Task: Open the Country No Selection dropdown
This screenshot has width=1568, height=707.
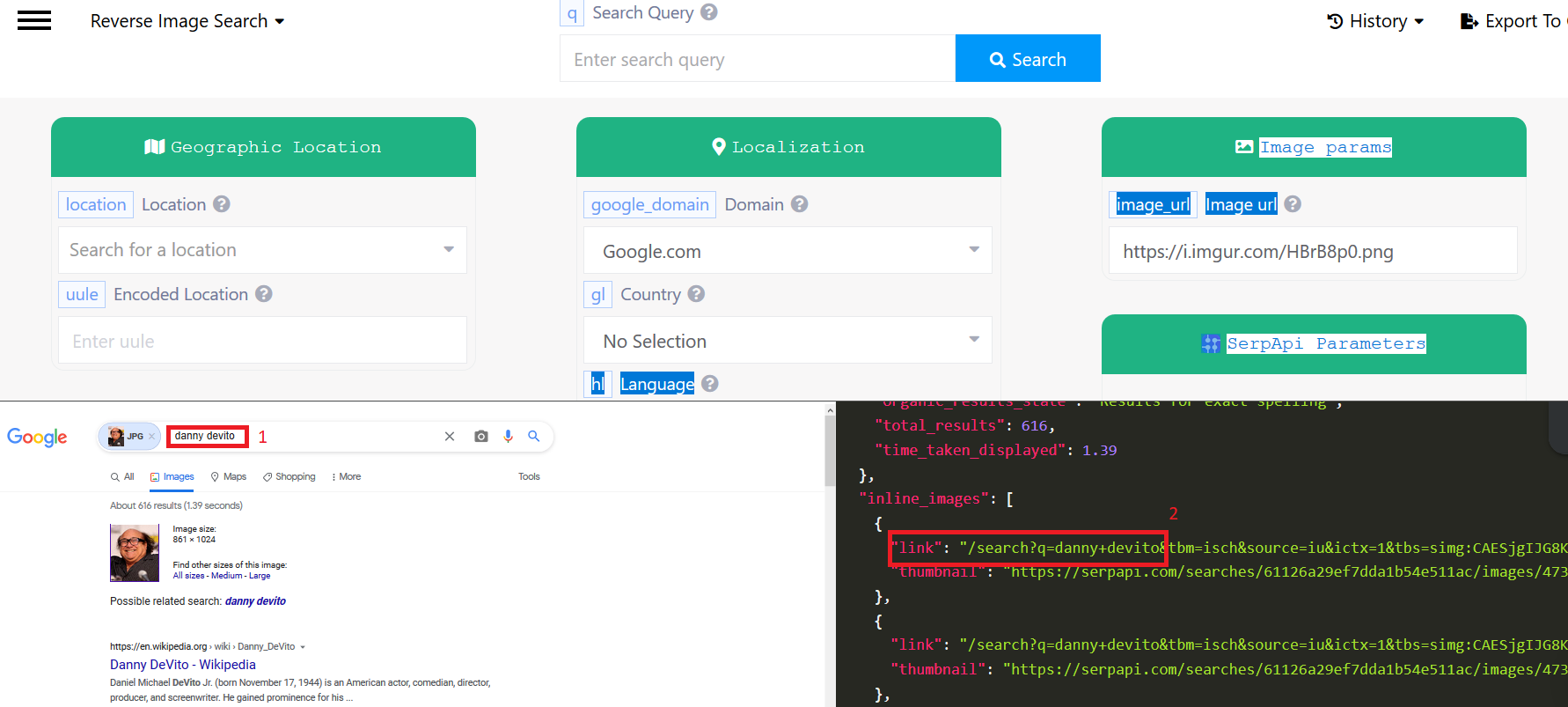Action: click(788, 341)
